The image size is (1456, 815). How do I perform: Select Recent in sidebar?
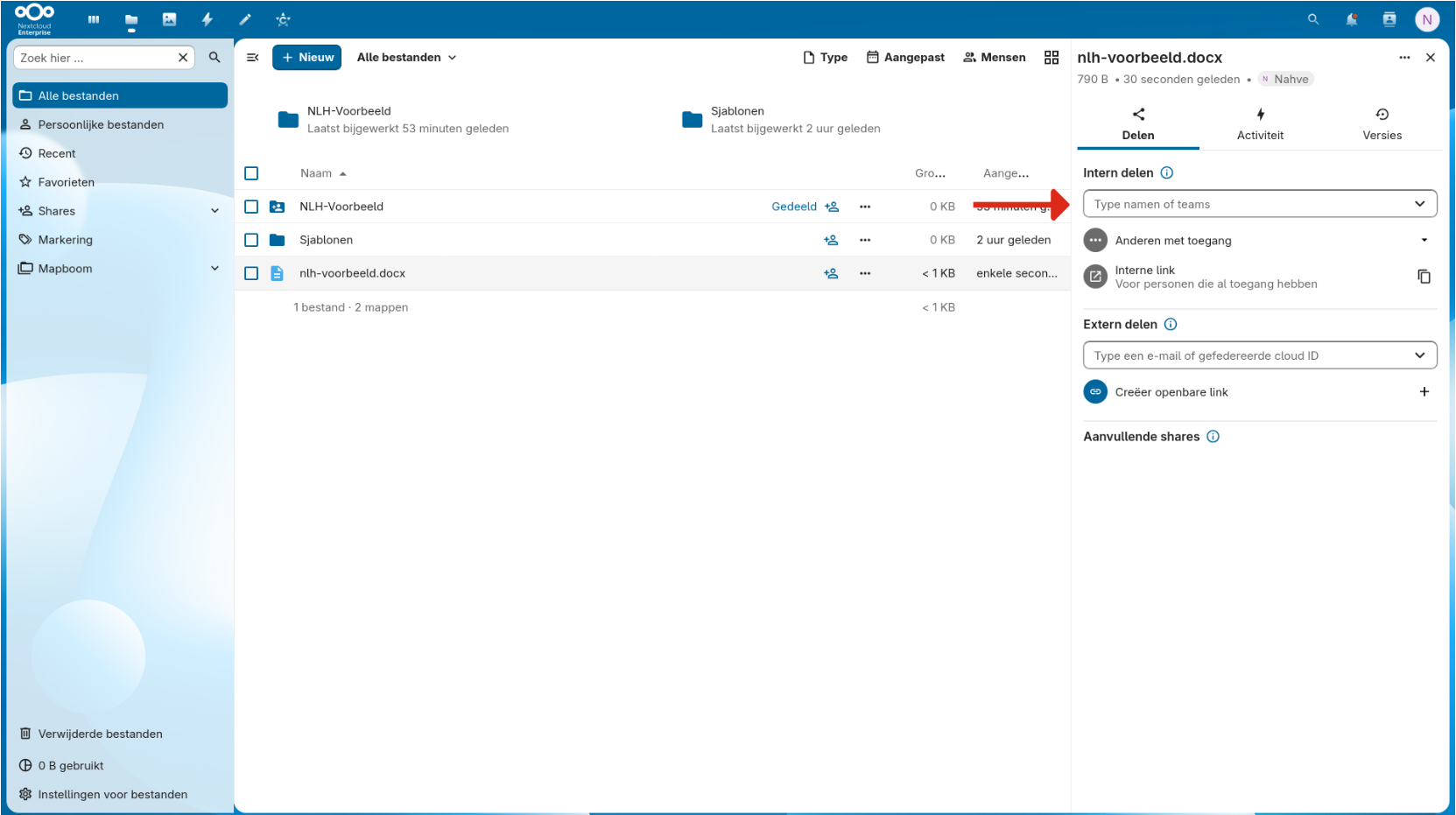[120, 153]
